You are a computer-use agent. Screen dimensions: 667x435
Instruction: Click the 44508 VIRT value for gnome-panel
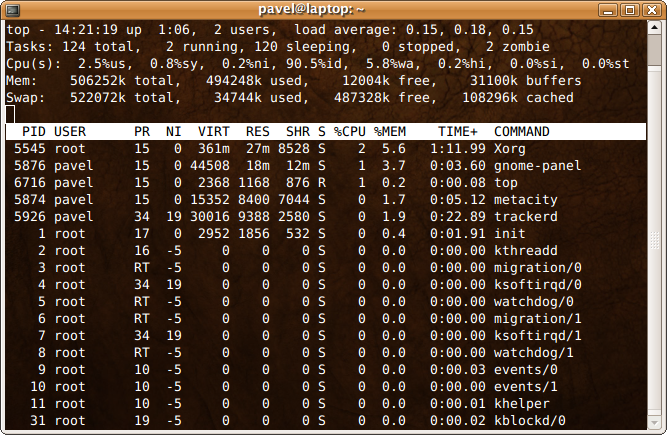click(x=210, y=166)
